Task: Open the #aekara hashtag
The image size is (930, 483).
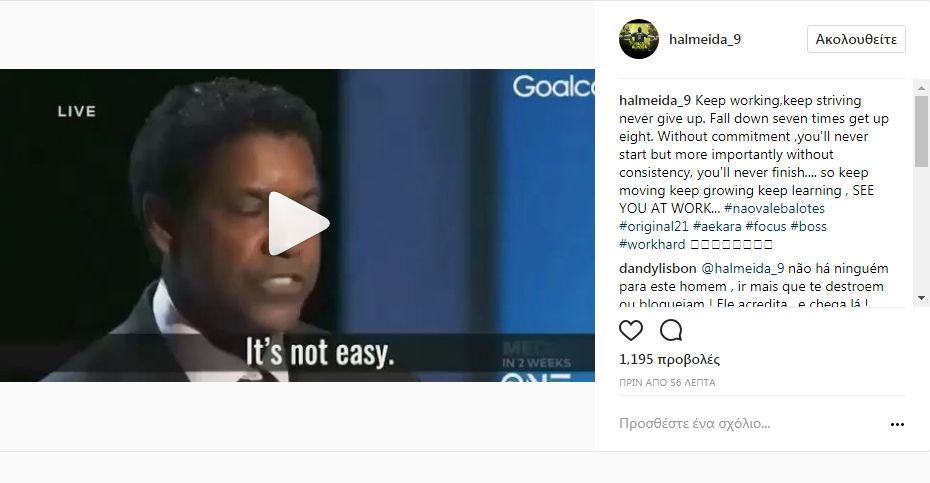Action: pyautogui.click(x=717, y=226)
